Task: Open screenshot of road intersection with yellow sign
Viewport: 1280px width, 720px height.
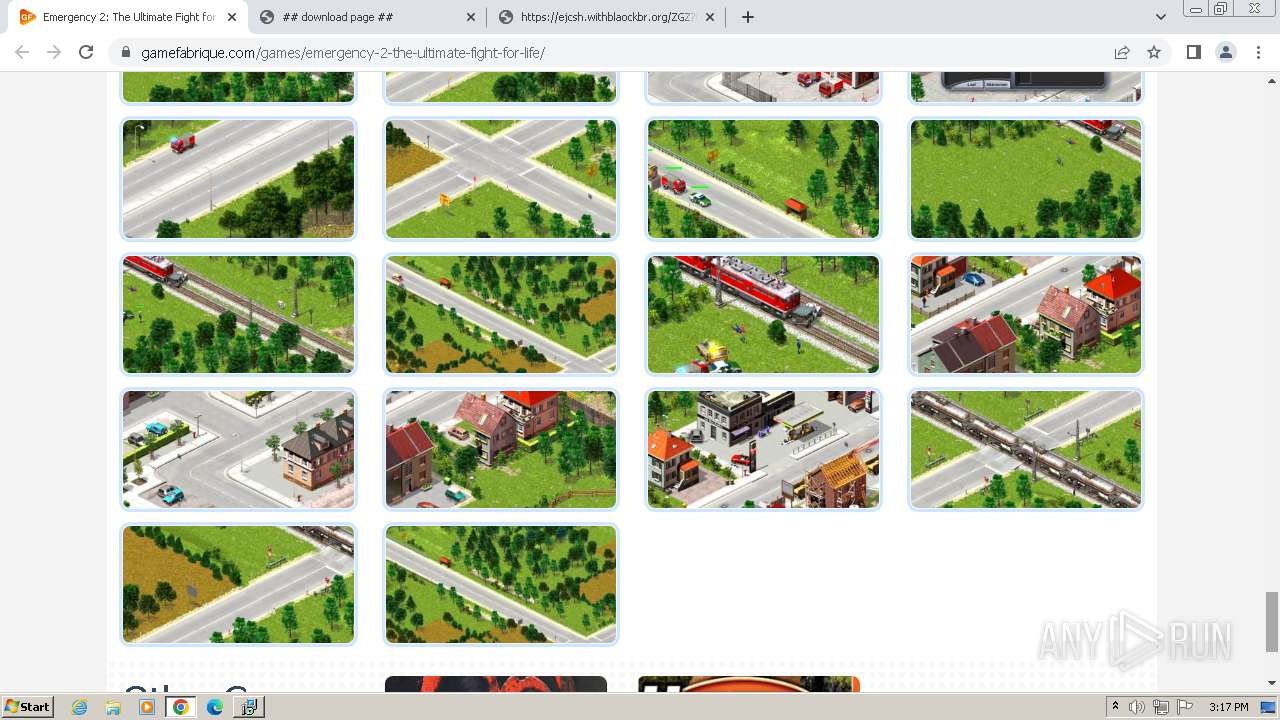Action: click(501, 179)
